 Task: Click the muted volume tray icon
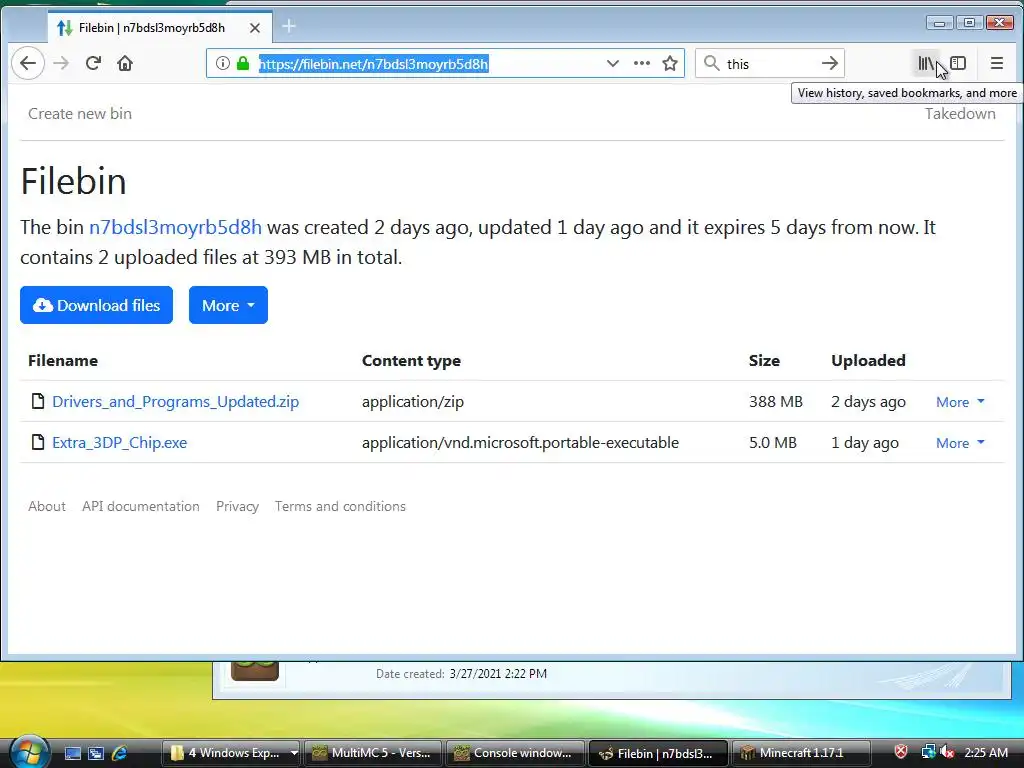pos(947,752)
